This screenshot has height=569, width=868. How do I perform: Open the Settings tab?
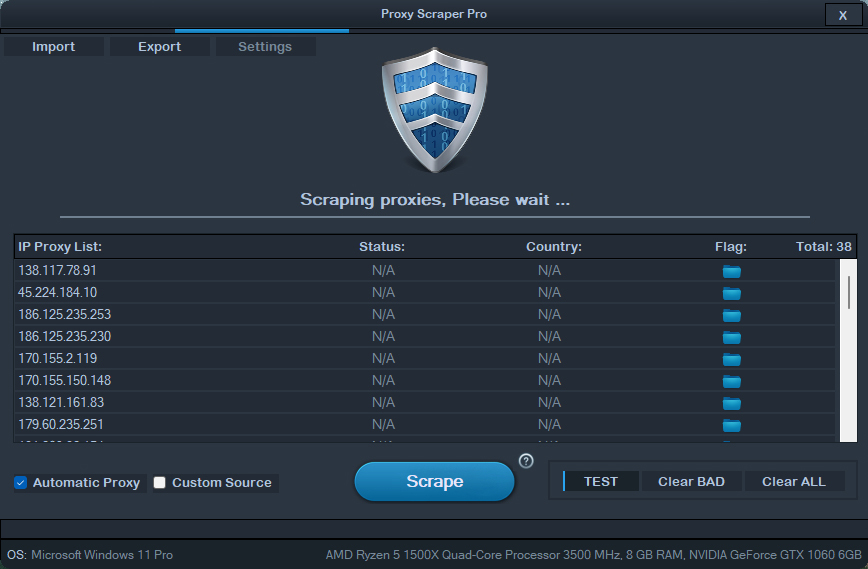click(265, 46)
